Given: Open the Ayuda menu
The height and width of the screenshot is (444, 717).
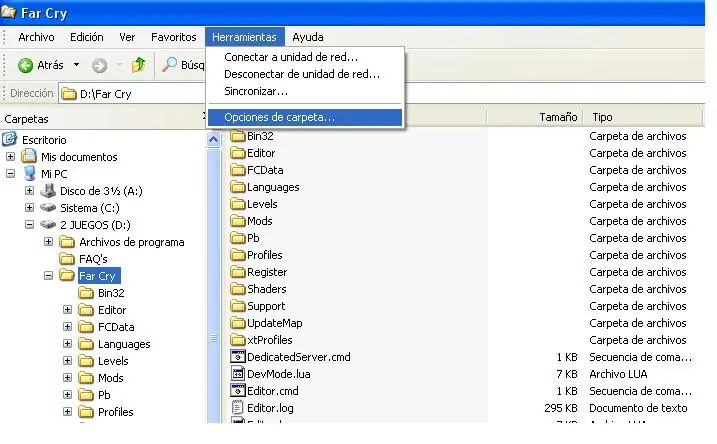Looking at the screenshot, I should pos(308,37).
